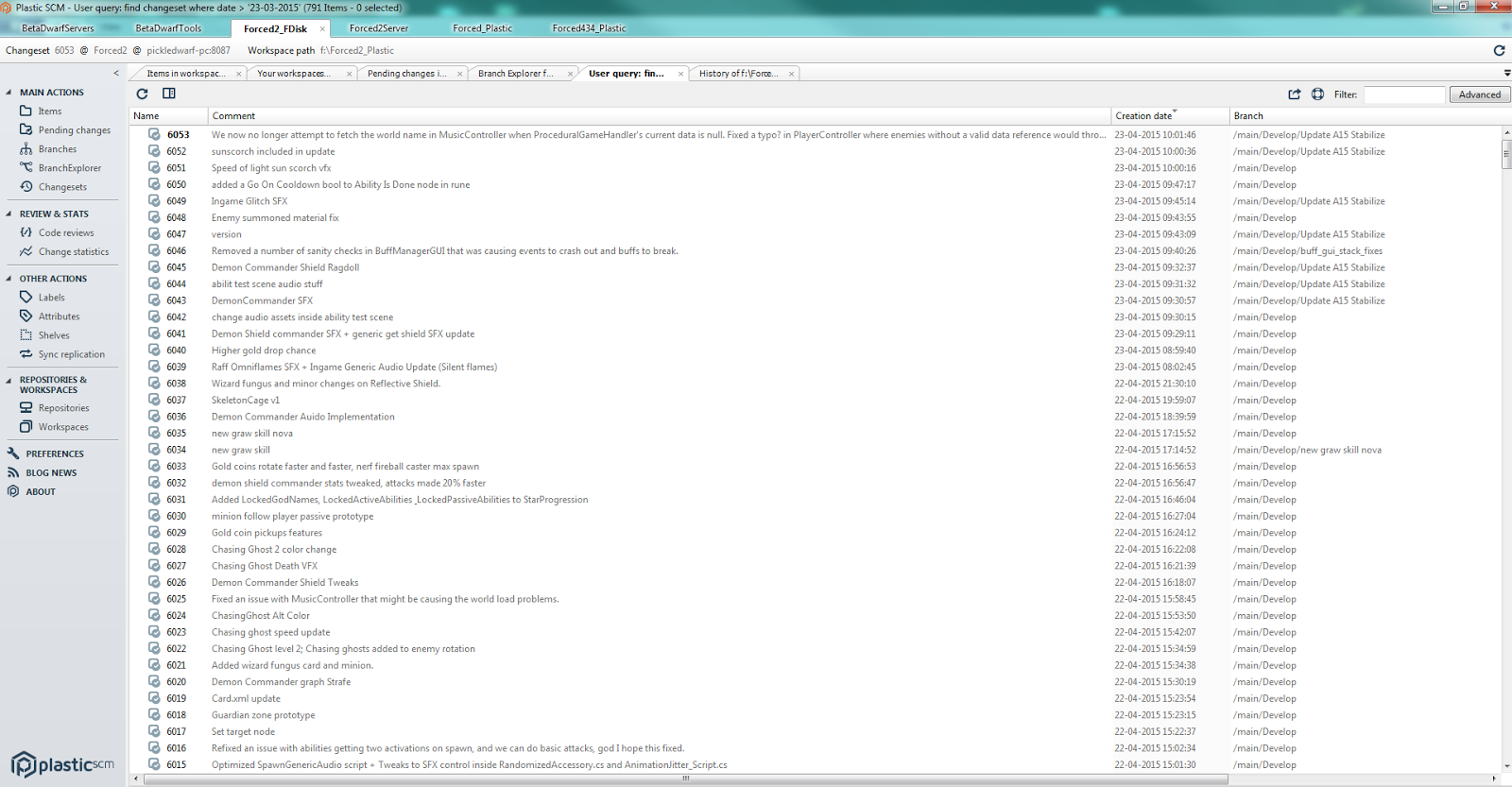Collapse the Review & Stats section
This screenshot has width=1512, height=787.
click(9, 214)
